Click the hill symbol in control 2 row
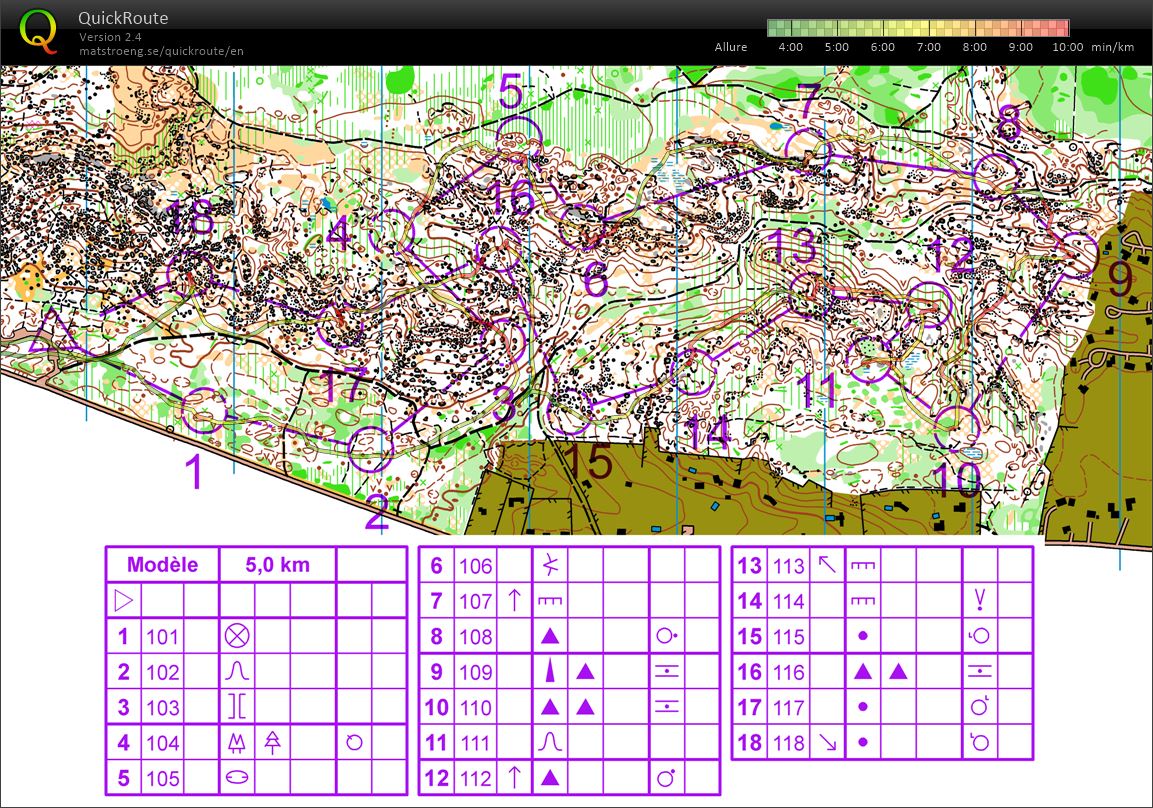The width and height of the screenshot is (1153, 808). point(237,672)
